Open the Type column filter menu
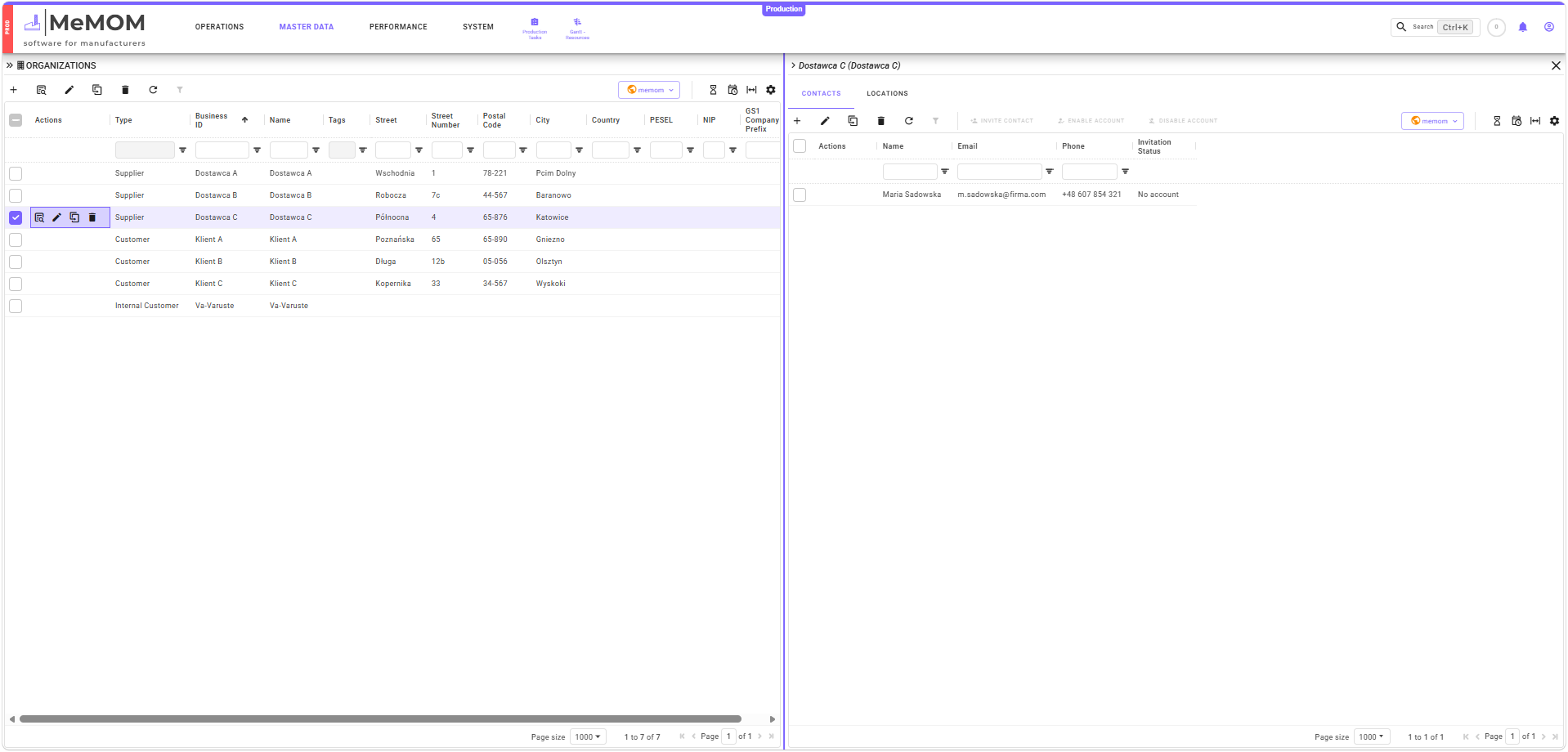 click(x=182, y=150)
